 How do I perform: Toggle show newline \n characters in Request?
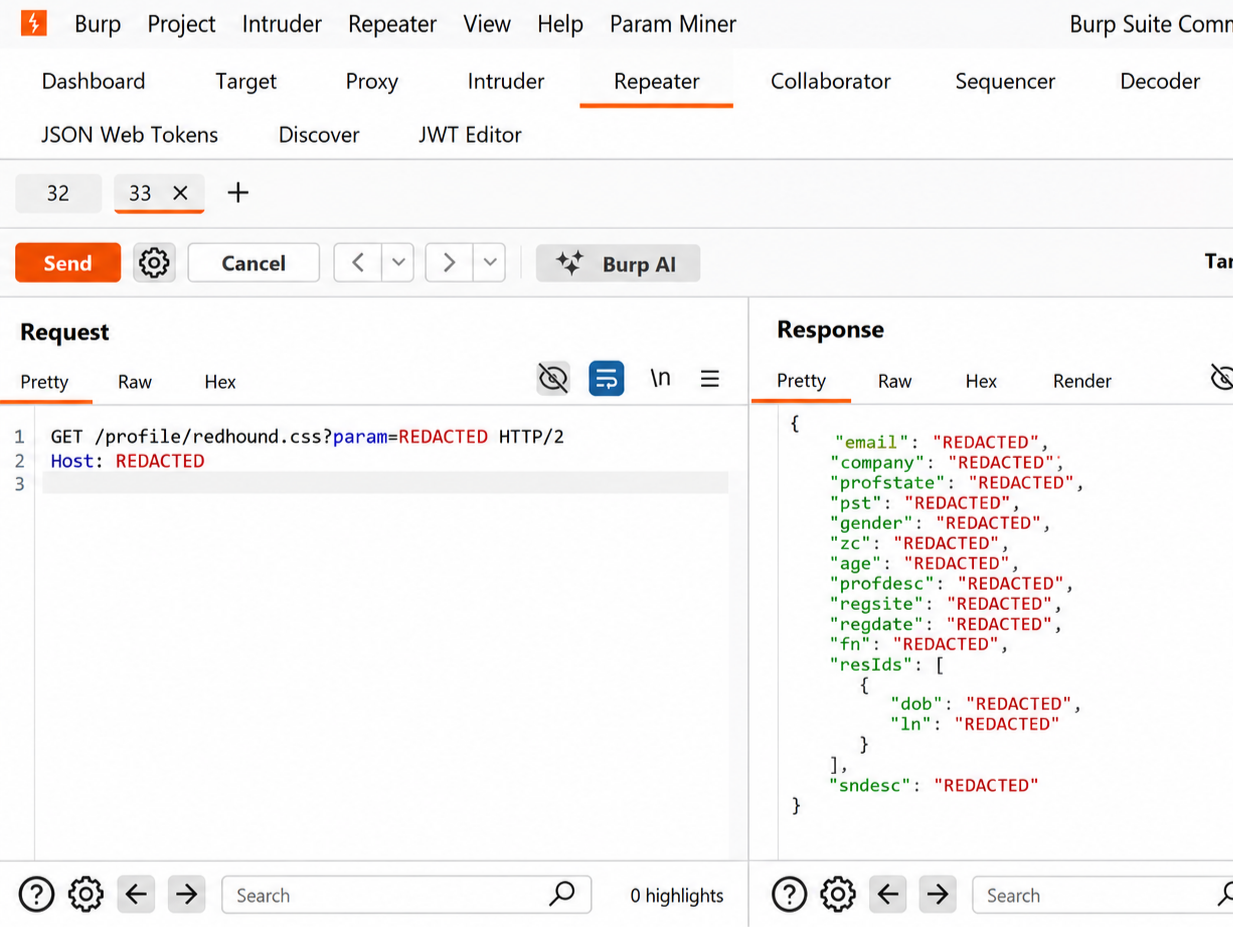660,378
